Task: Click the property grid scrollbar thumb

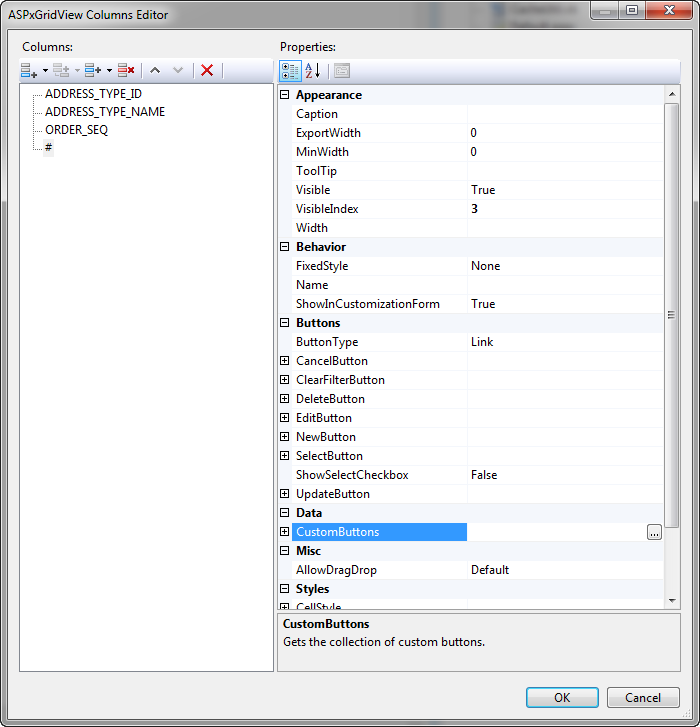Action: pos(671,315)
